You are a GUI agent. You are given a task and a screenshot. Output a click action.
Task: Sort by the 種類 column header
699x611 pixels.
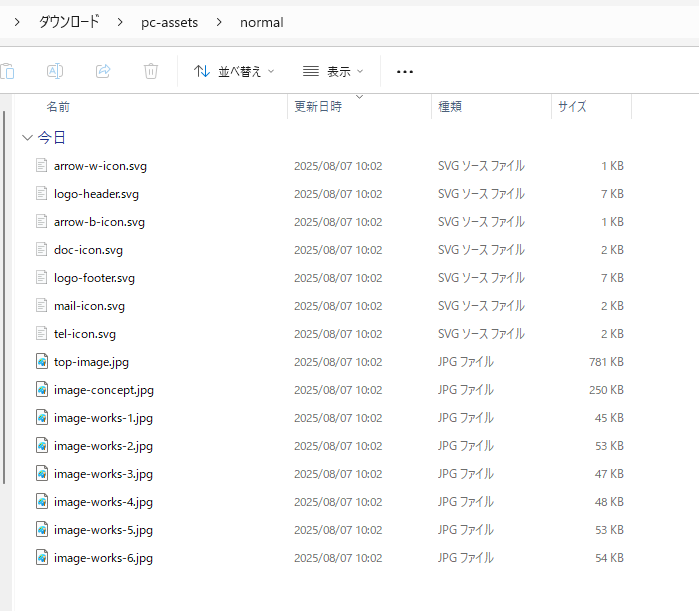point(450,107)
